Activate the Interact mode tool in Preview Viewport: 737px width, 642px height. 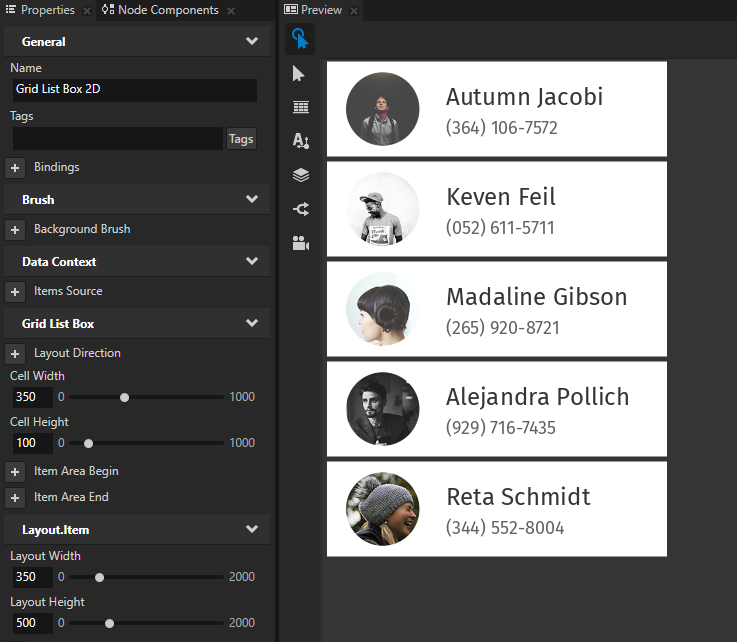pyautogui.click(x=300, y=39)
